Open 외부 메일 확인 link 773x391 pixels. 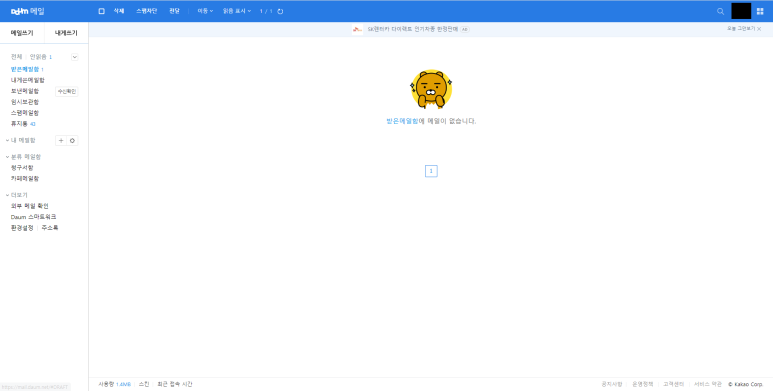(30, 206)
